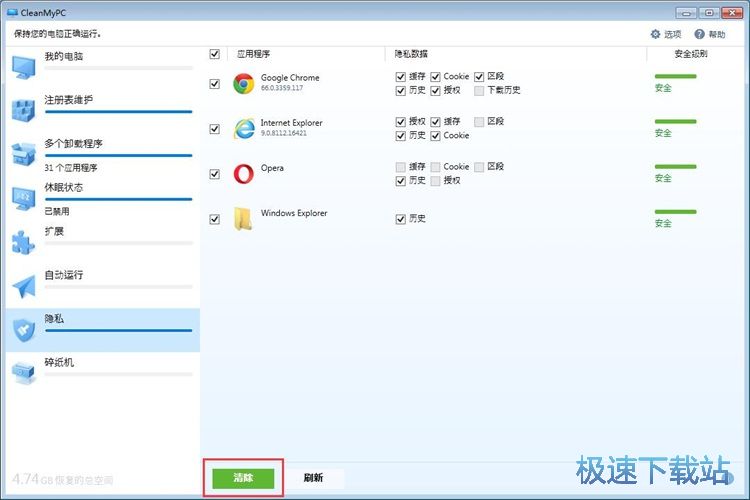Select the 隐私 sidebar section

point(103,330)
